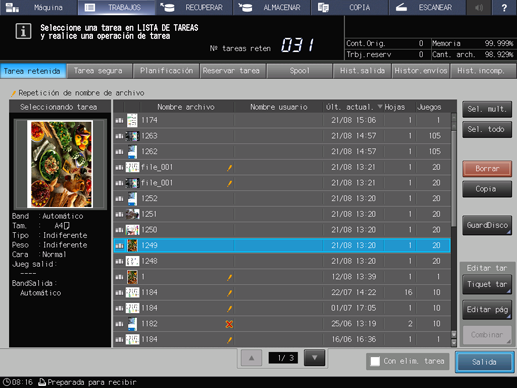Switch to the Reservar tarea tab
517x388 pixels.
click(x=232, y=71)
